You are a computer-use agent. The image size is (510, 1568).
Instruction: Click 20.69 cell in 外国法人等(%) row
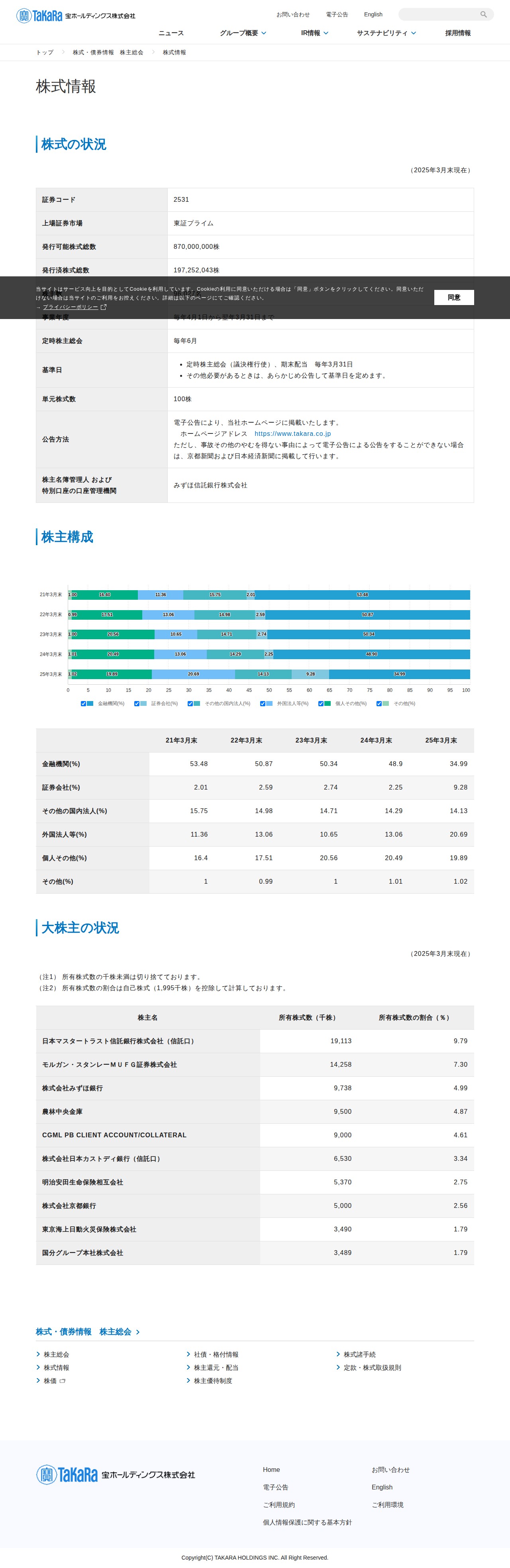(x=441, y=835)
